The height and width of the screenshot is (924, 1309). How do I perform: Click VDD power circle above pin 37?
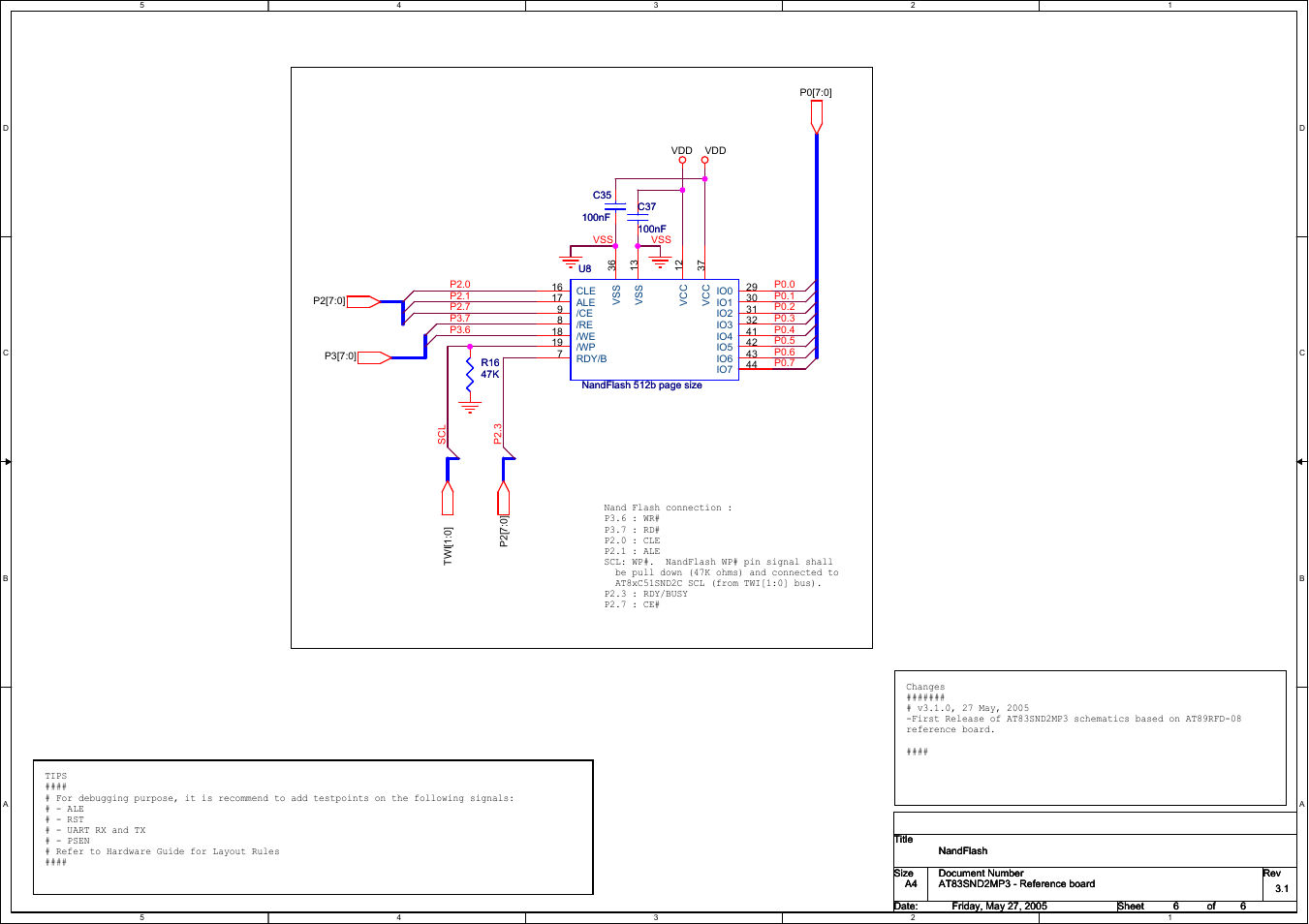pyautogui.click(x=704, y=160)
